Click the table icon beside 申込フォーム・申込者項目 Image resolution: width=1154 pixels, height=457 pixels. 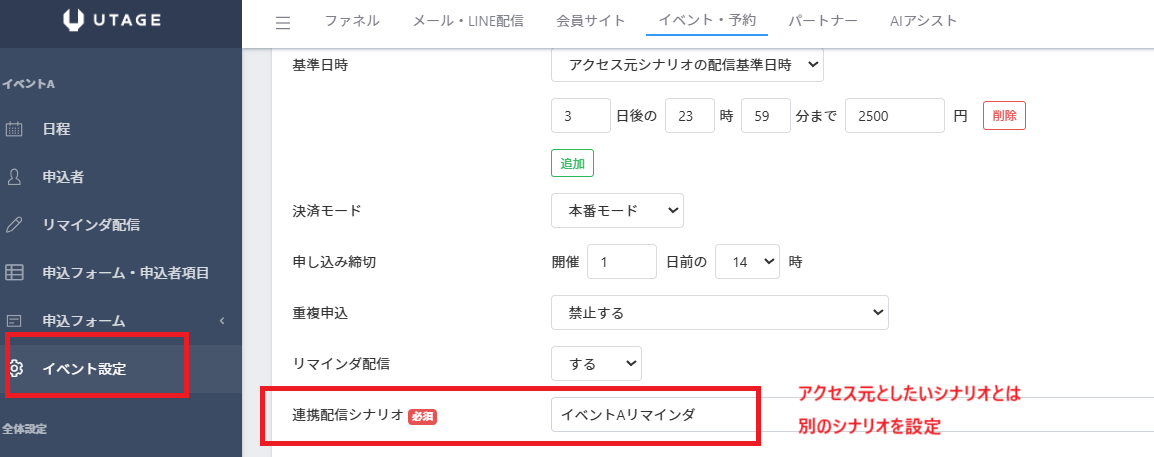coord(15,273)
